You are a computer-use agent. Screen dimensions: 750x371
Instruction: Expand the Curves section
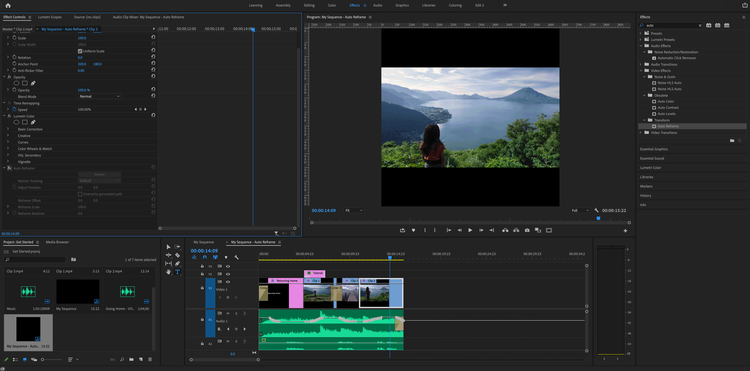8,142
